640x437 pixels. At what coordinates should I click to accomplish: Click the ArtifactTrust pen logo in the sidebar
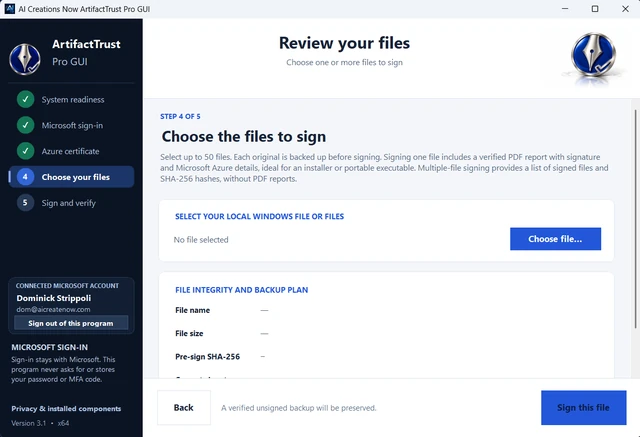pyautogui.click(x=25, y=60)
